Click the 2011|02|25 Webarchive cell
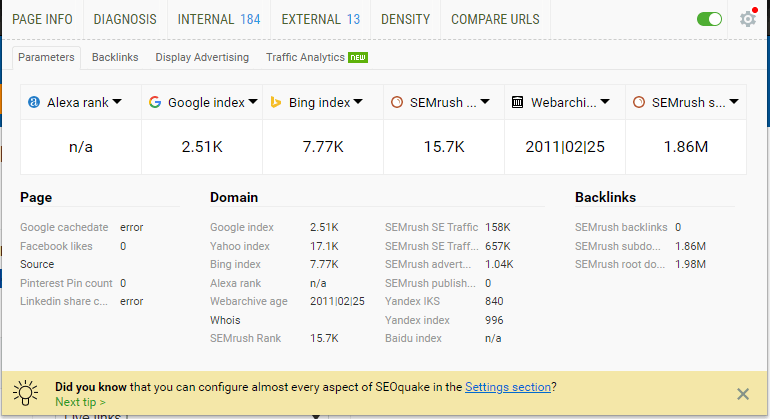Screen dimensions: 770x419 (x=565, y=147)
